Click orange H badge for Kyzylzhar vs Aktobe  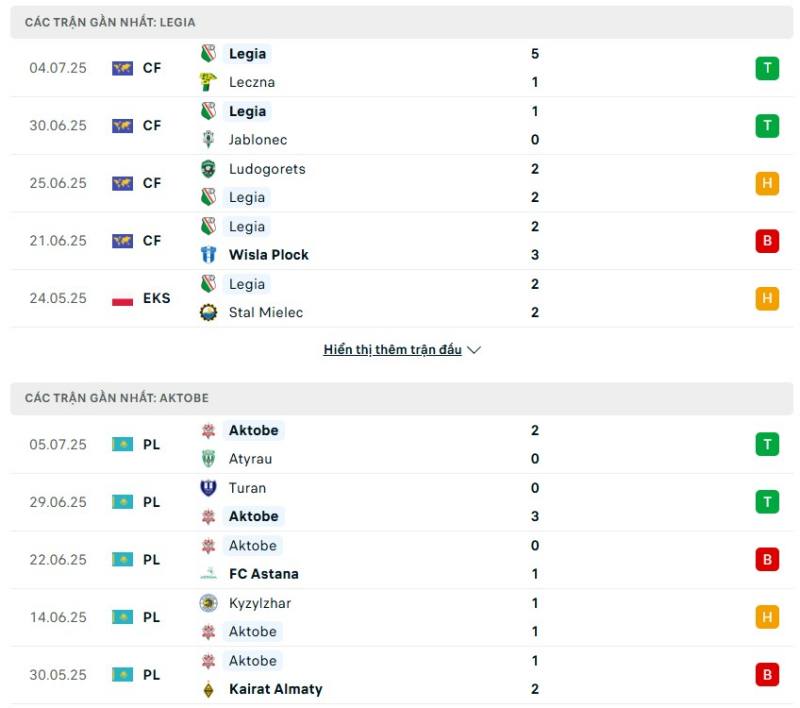coord(767,617)
